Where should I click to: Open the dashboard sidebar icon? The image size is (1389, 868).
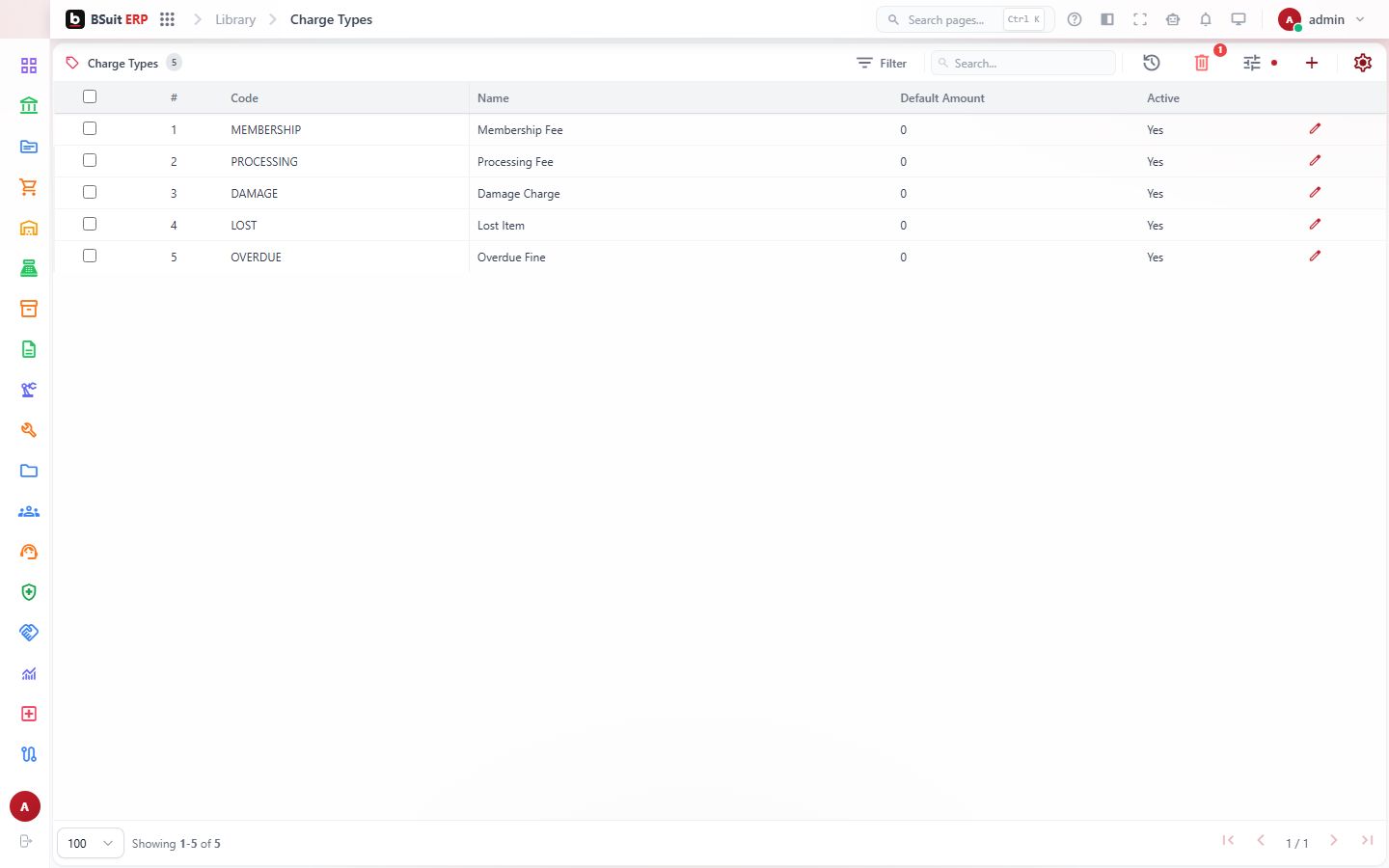point(29,66)
